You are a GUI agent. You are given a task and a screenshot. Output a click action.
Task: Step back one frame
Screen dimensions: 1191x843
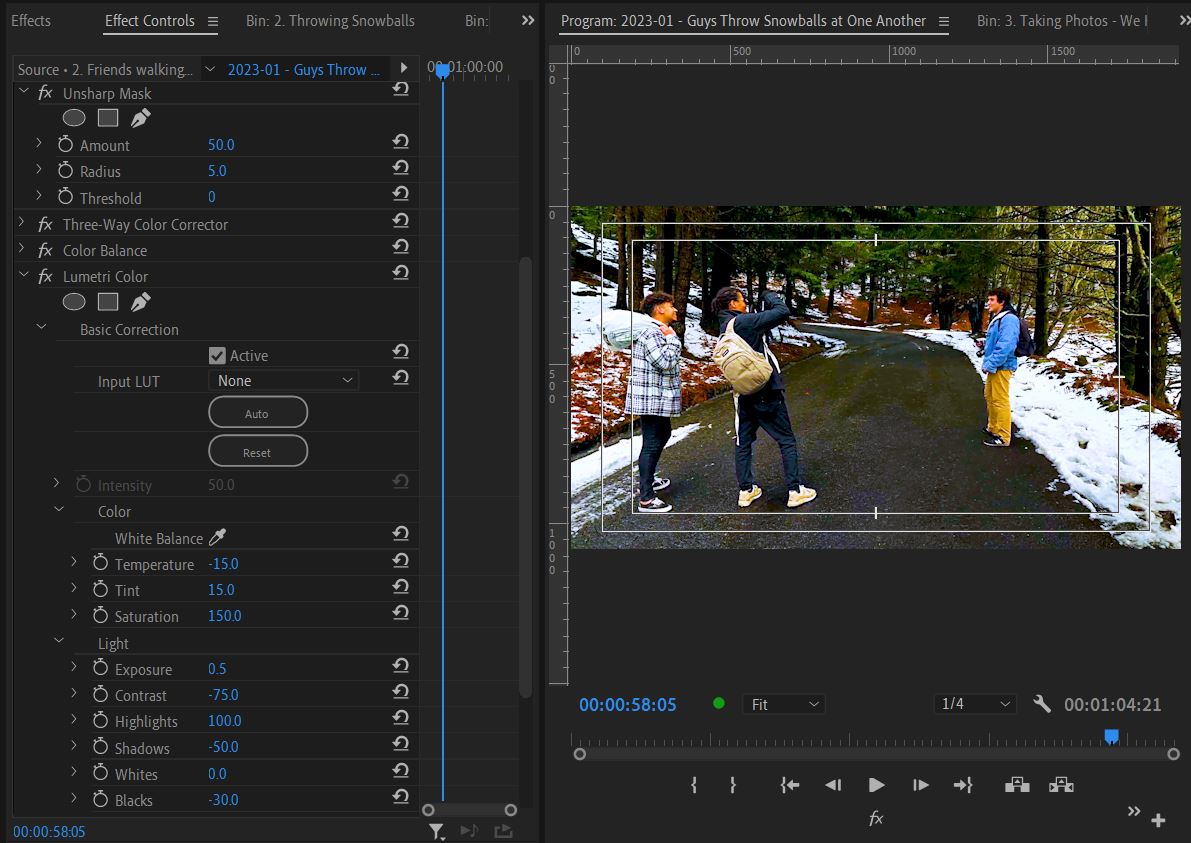click(833, 785)
